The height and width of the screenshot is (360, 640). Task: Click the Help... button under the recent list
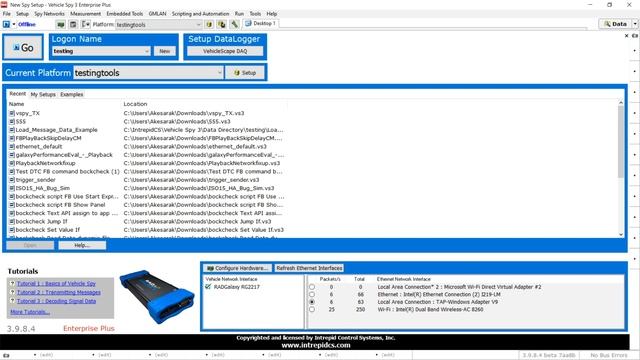click(82, 245)
